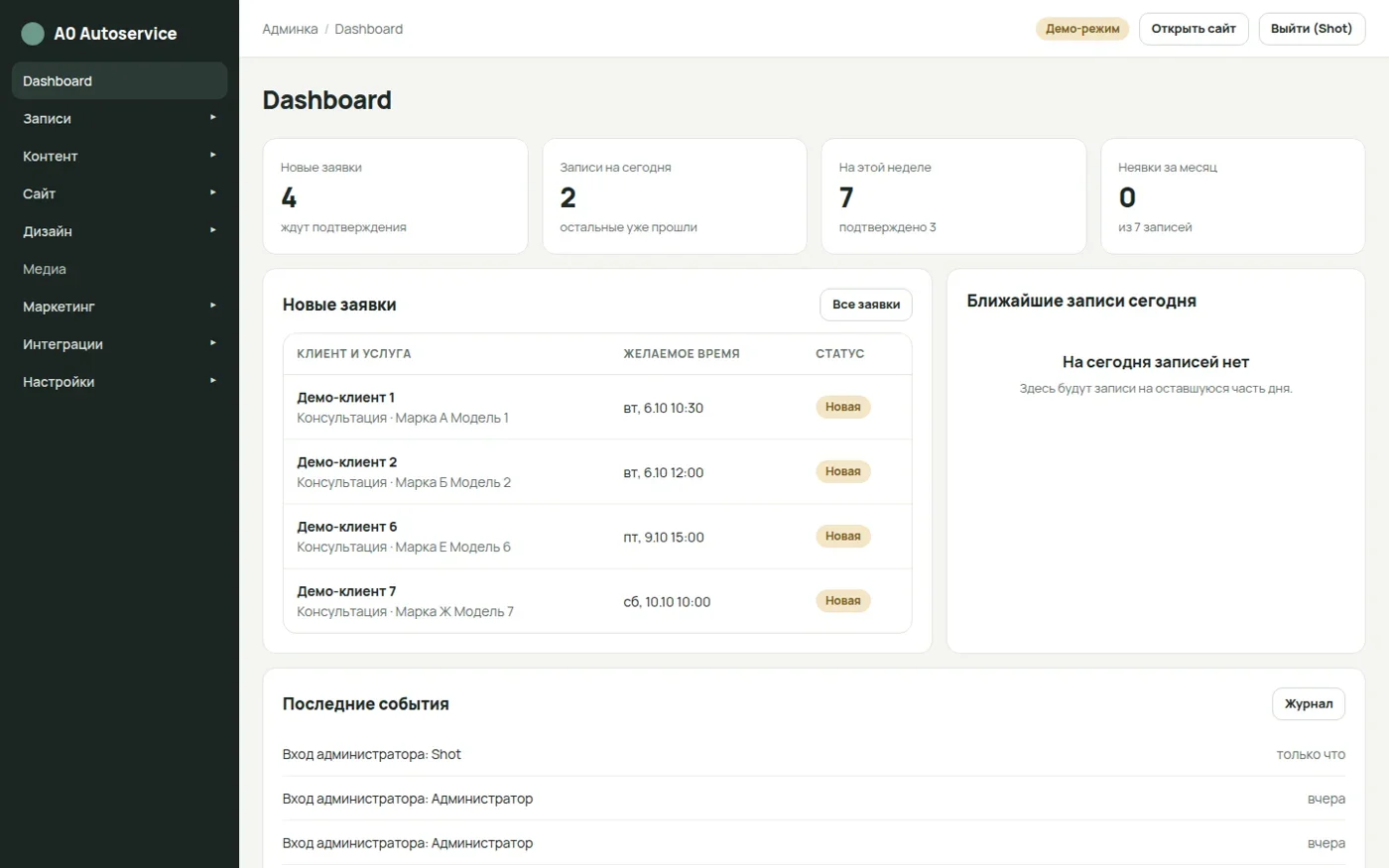Click the ЖЕЛАЕМОЕ ВРЕМЯ column header
The height and width of the screenshot is (868, 1389).
click(x=681, y=354)
